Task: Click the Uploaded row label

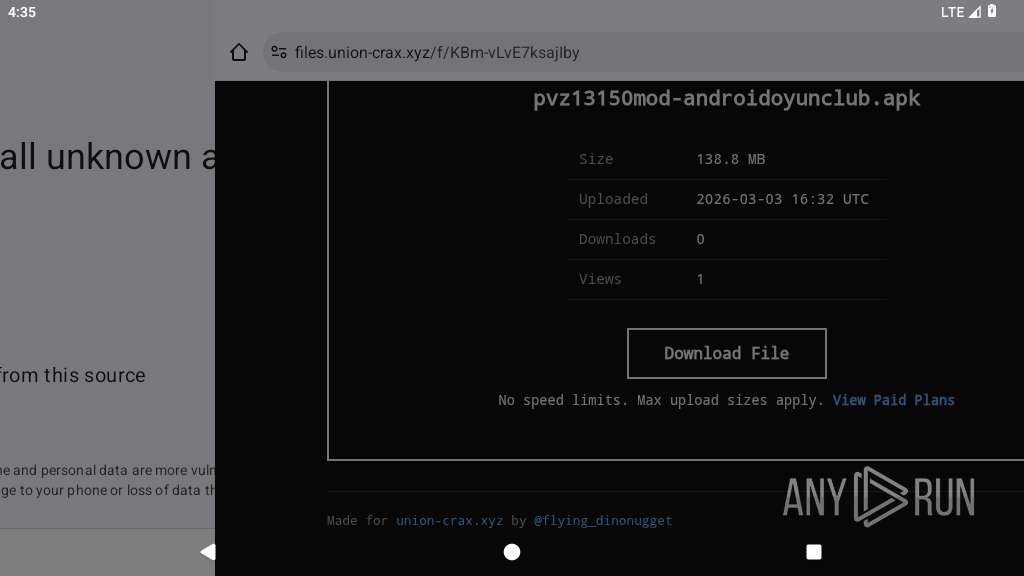Action: coord(613,199)
